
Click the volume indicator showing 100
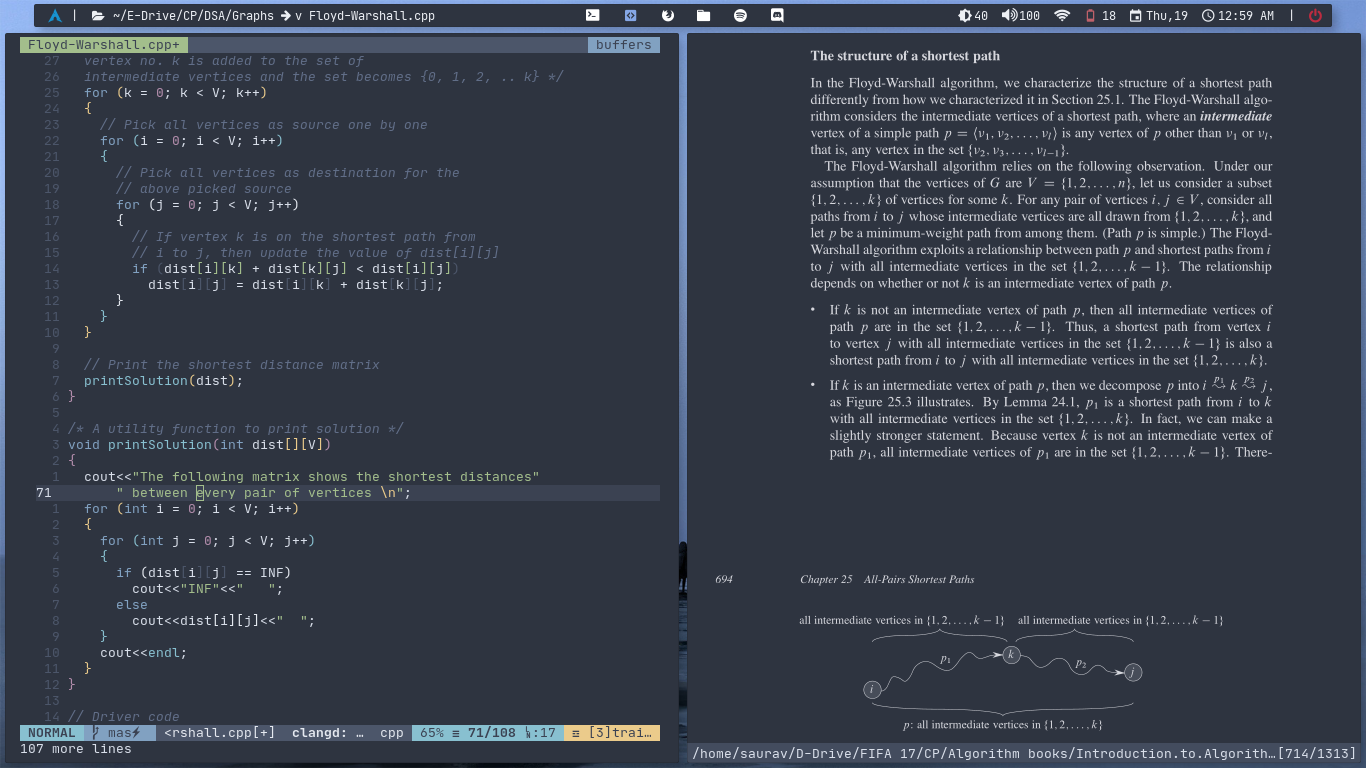coord(1020,15)
